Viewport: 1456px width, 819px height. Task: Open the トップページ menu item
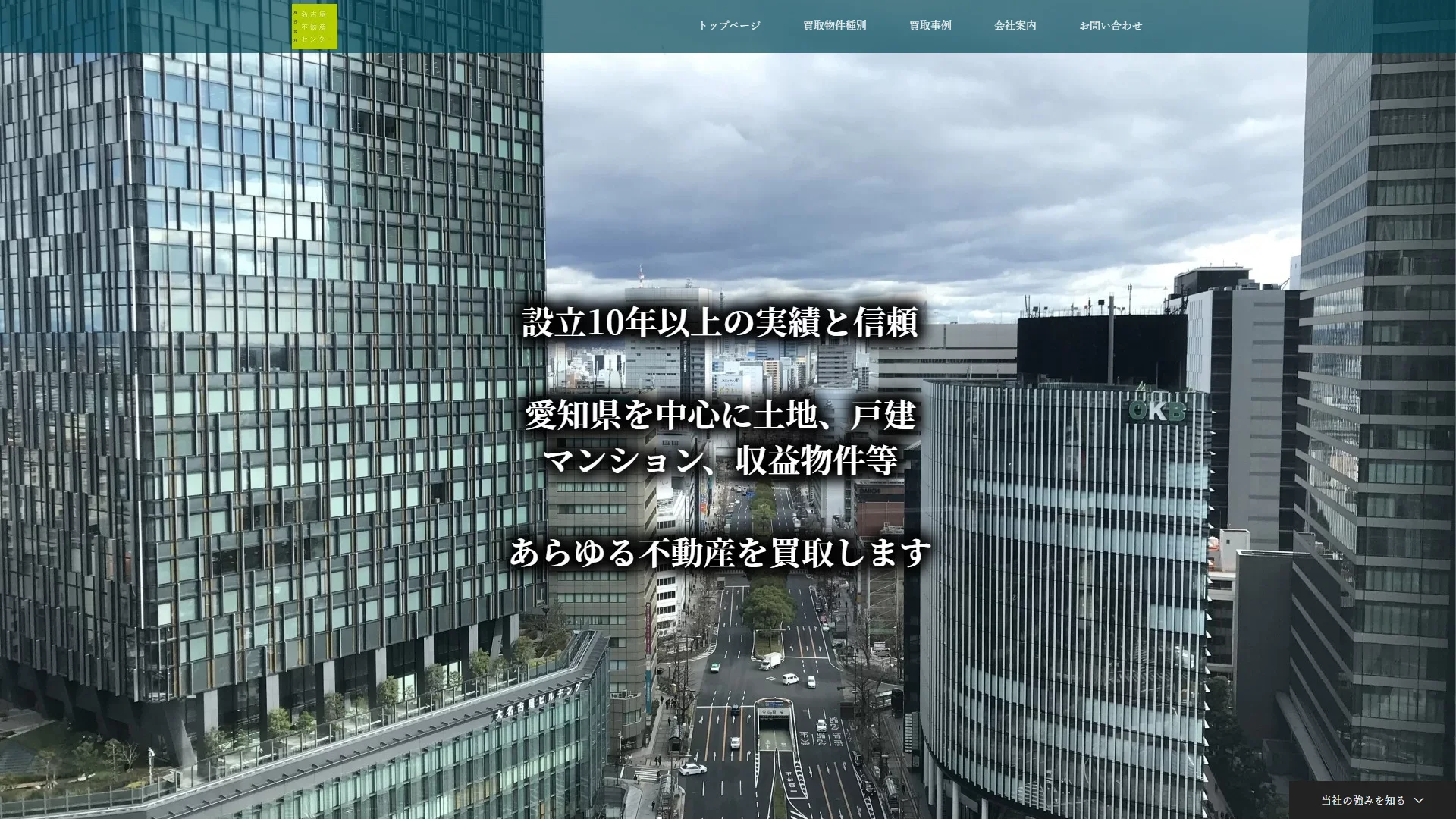coord(729,26)
